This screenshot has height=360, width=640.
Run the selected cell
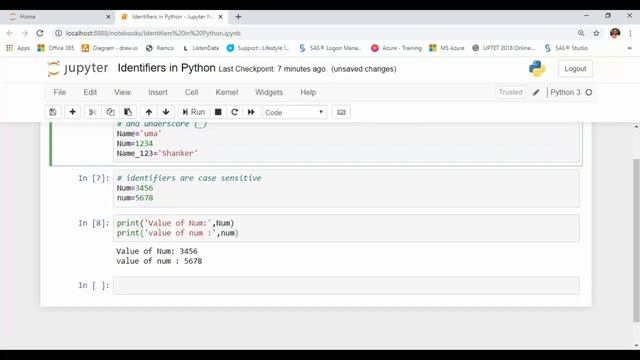193,112
